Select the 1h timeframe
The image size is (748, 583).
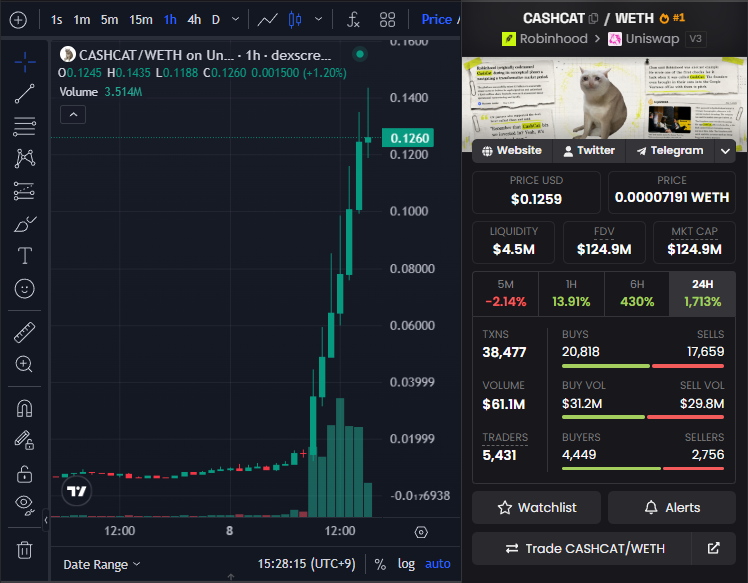[170, 20]
